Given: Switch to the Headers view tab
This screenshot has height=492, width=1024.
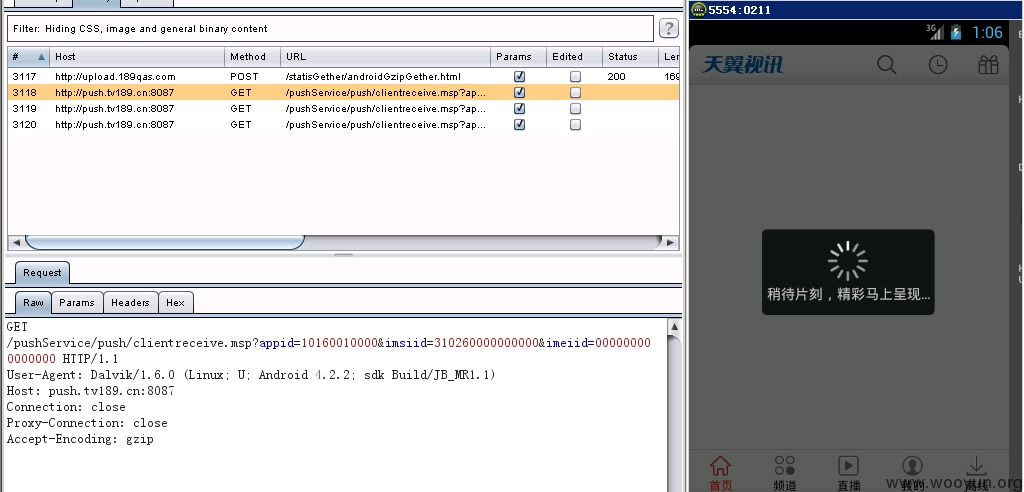Looking at the screenshot, I should (131, 303).
